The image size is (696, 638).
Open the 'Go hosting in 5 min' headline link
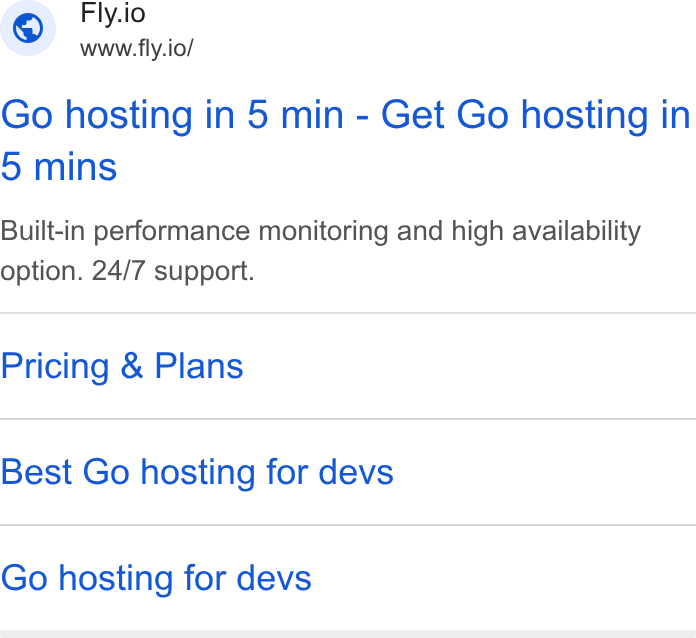click(345, 141)
